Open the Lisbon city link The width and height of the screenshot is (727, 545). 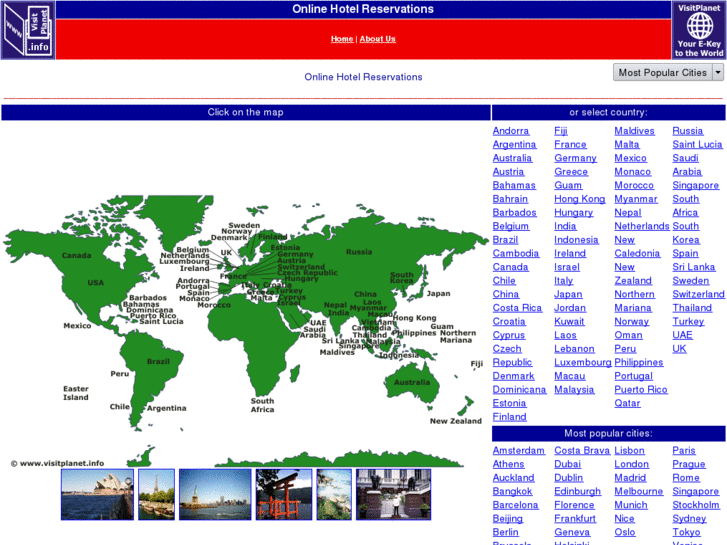click(x=629, y=451)
